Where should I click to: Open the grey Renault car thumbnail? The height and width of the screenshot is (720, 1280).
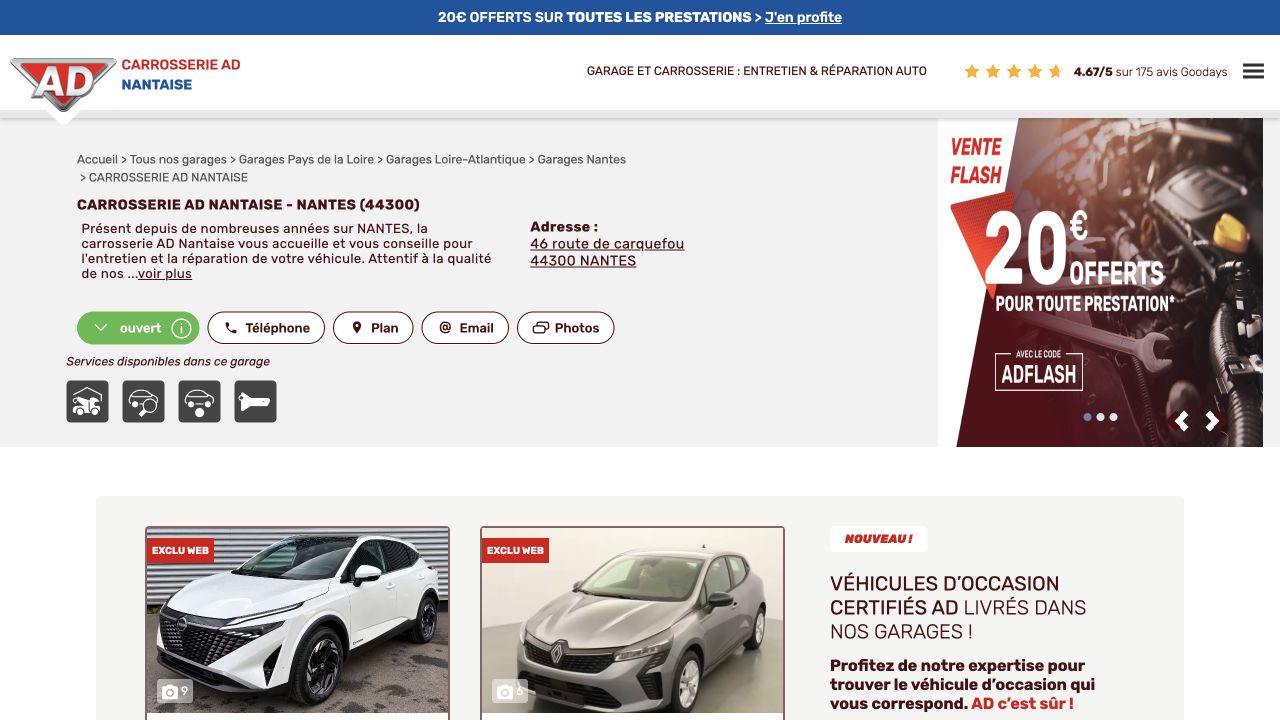(x=632, y=620)
